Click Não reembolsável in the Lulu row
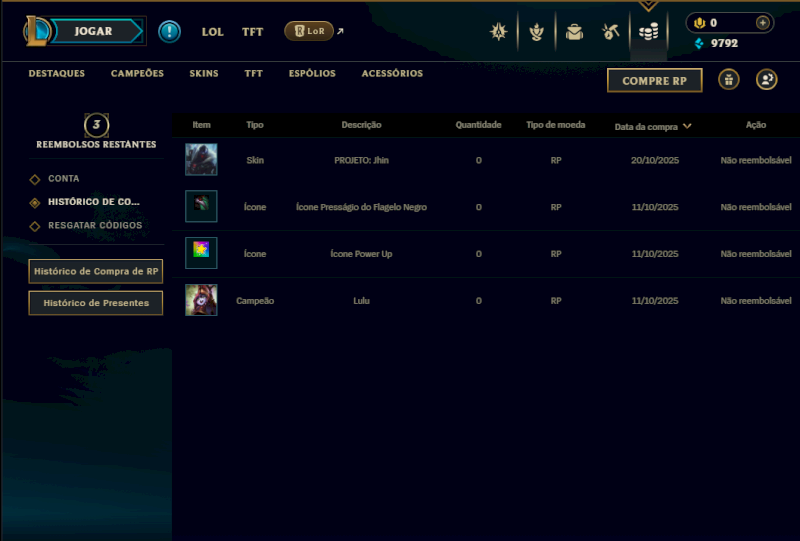The width and height of the screenshot is (800, 541). 756,301
